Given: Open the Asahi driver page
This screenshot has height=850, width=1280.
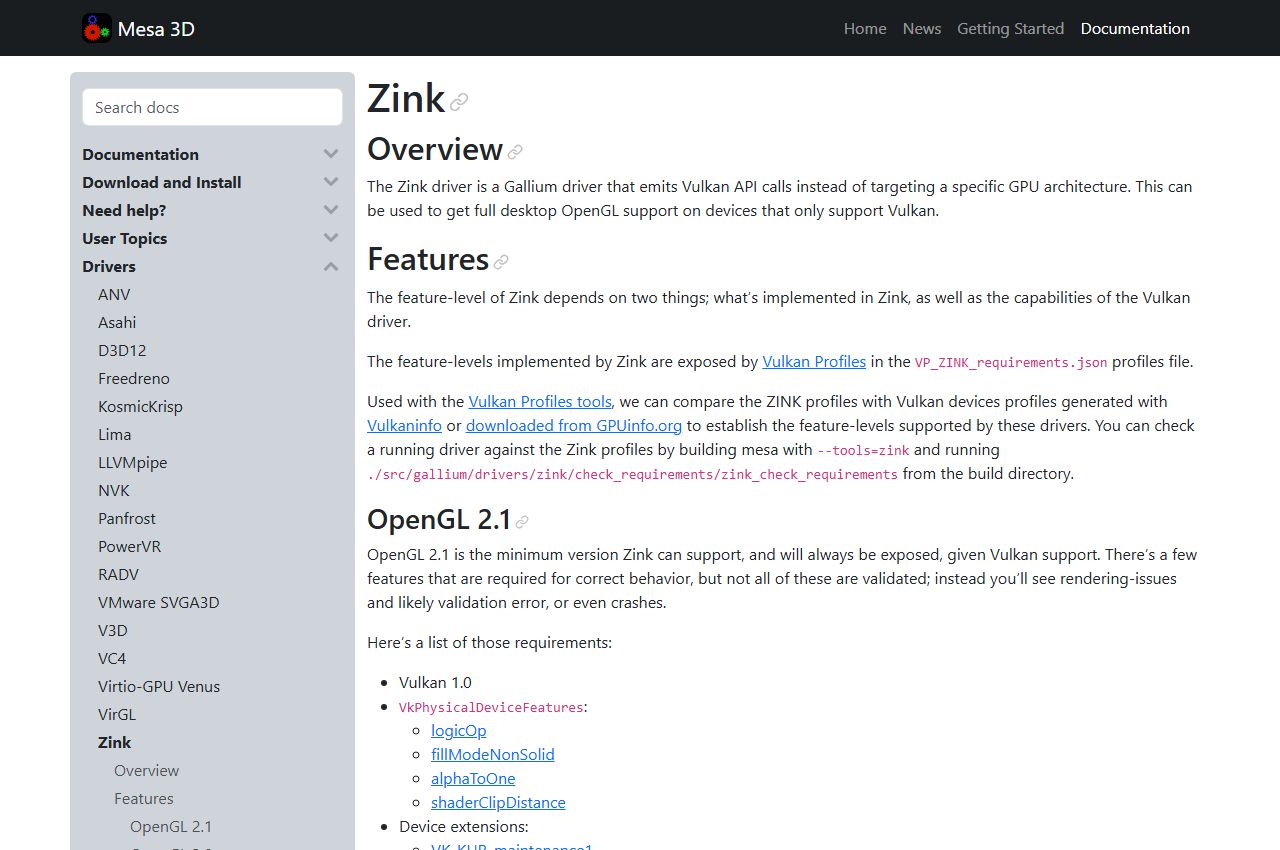Looking at the screenshot, I should tap(117, 322).
